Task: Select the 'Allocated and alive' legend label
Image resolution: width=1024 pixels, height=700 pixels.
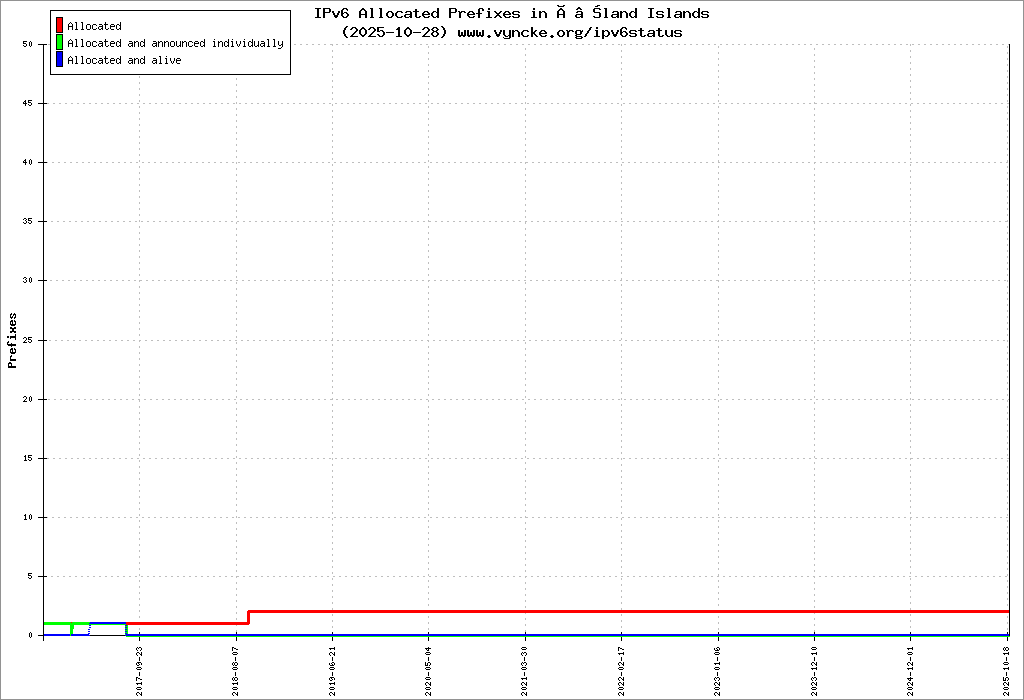Action: tap(124, 60)
